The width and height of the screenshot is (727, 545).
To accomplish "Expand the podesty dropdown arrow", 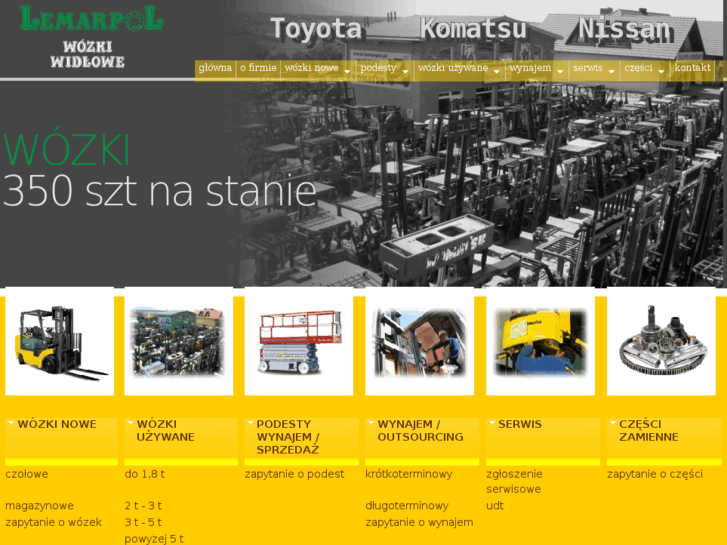I will (405, 71).
